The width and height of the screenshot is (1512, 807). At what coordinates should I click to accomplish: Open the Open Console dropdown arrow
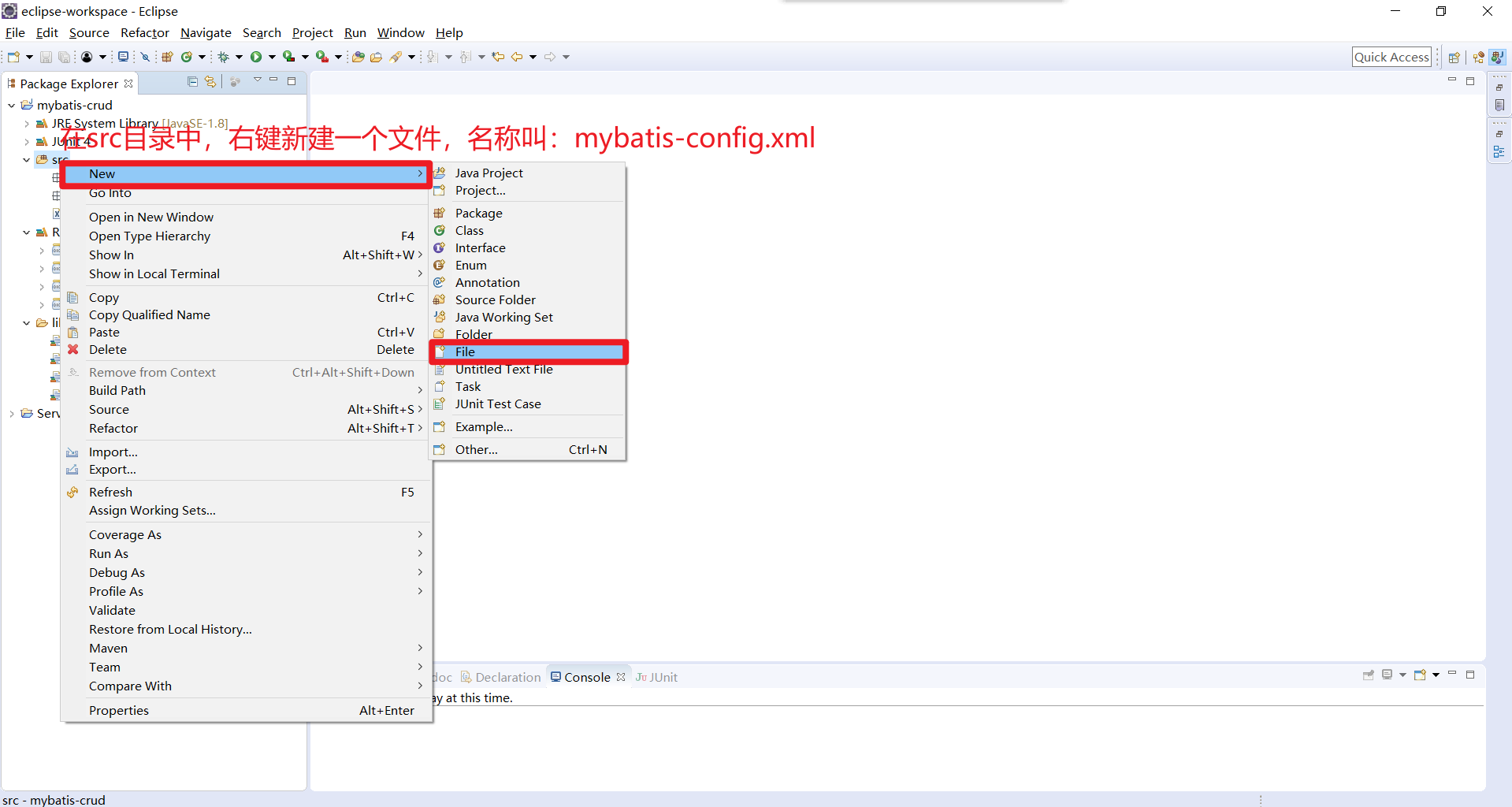point(1436,675)
